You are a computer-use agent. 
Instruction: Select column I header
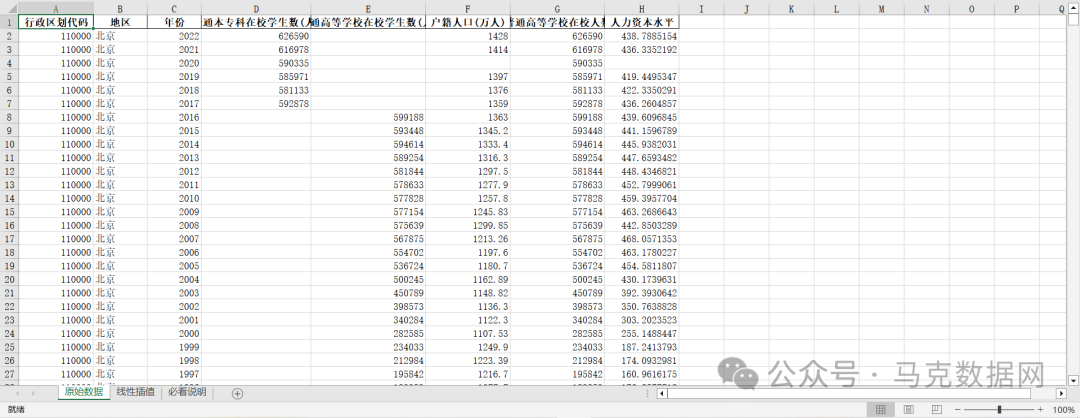click(701, 8)
